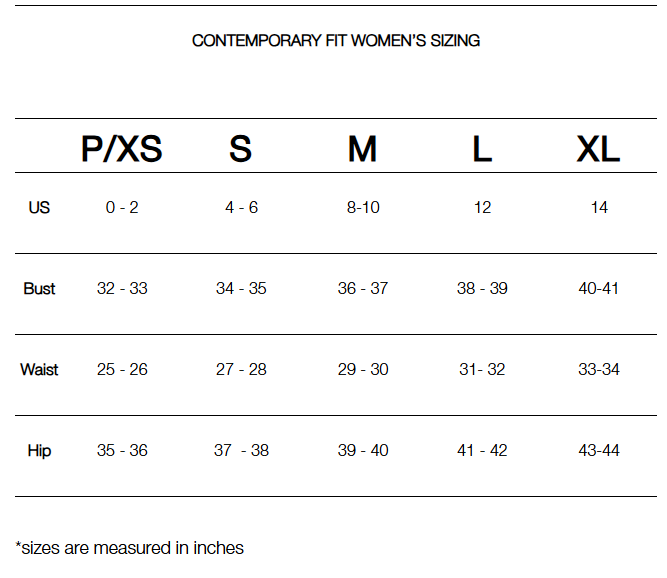Click the US size 0 - 2 cell

click(x=122, y=208)
